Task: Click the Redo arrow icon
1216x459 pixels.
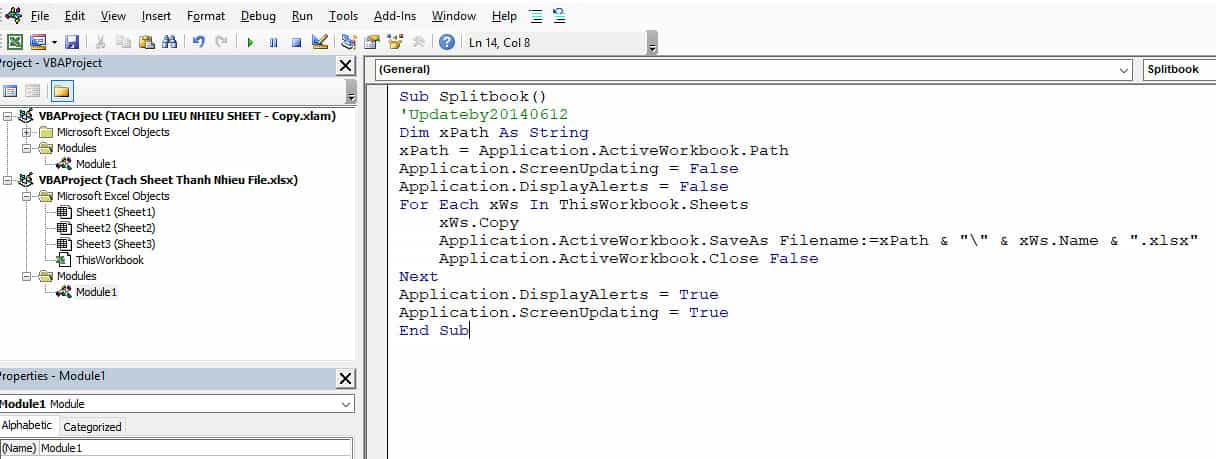Action: tap(220, 42)
